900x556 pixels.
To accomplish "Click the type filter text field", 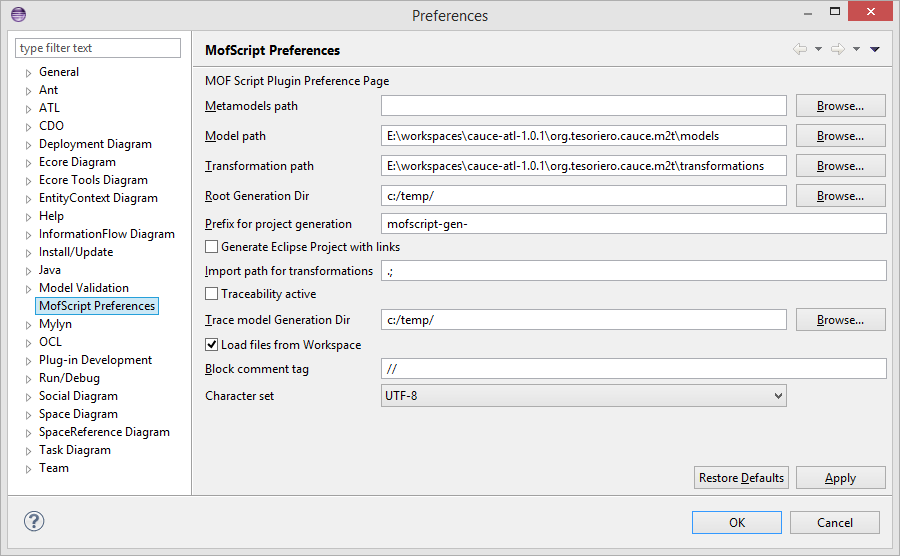I will tap(98, 48).
